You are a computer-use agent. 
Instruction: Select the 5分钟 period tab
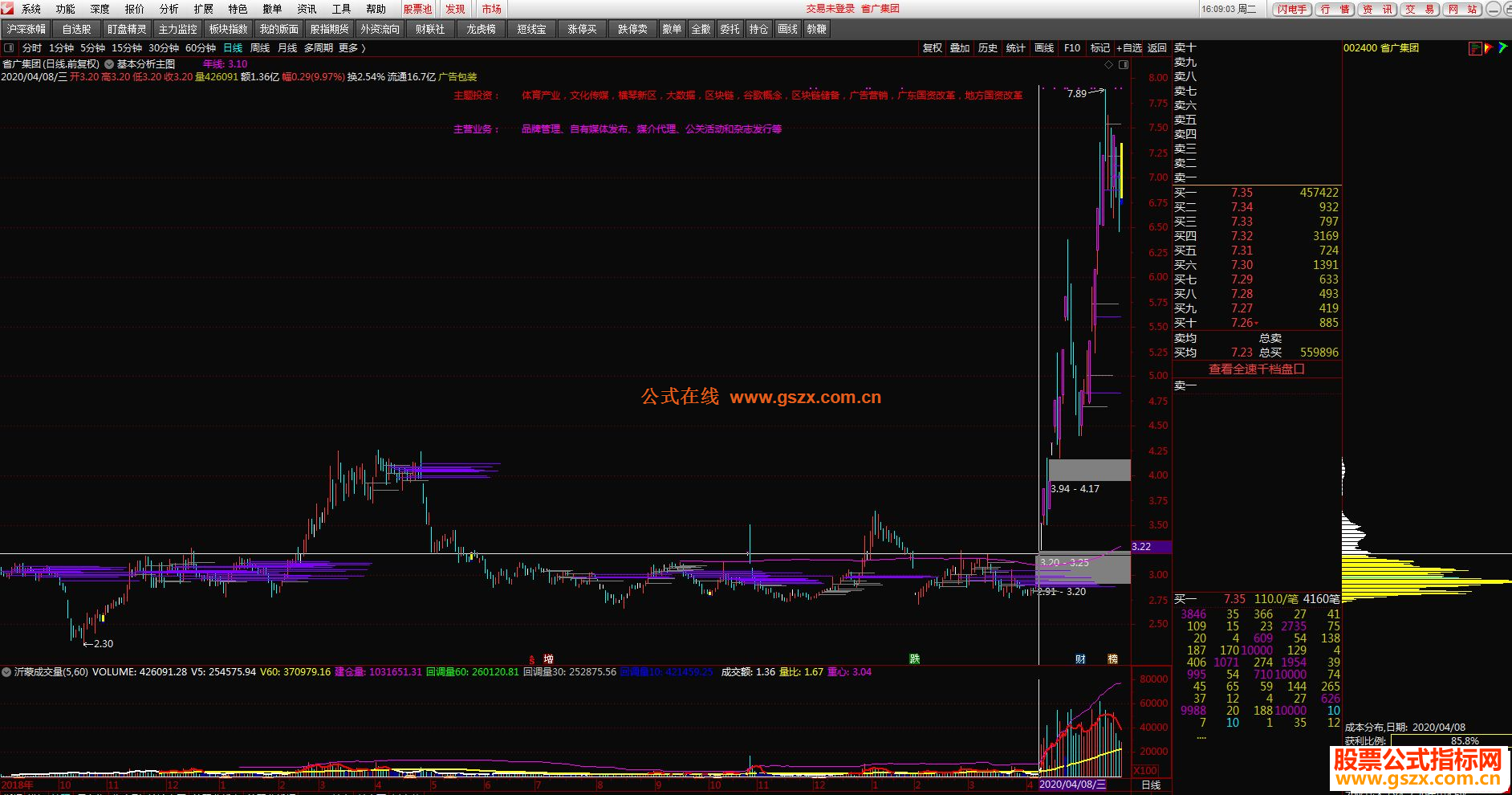[93, 48]
